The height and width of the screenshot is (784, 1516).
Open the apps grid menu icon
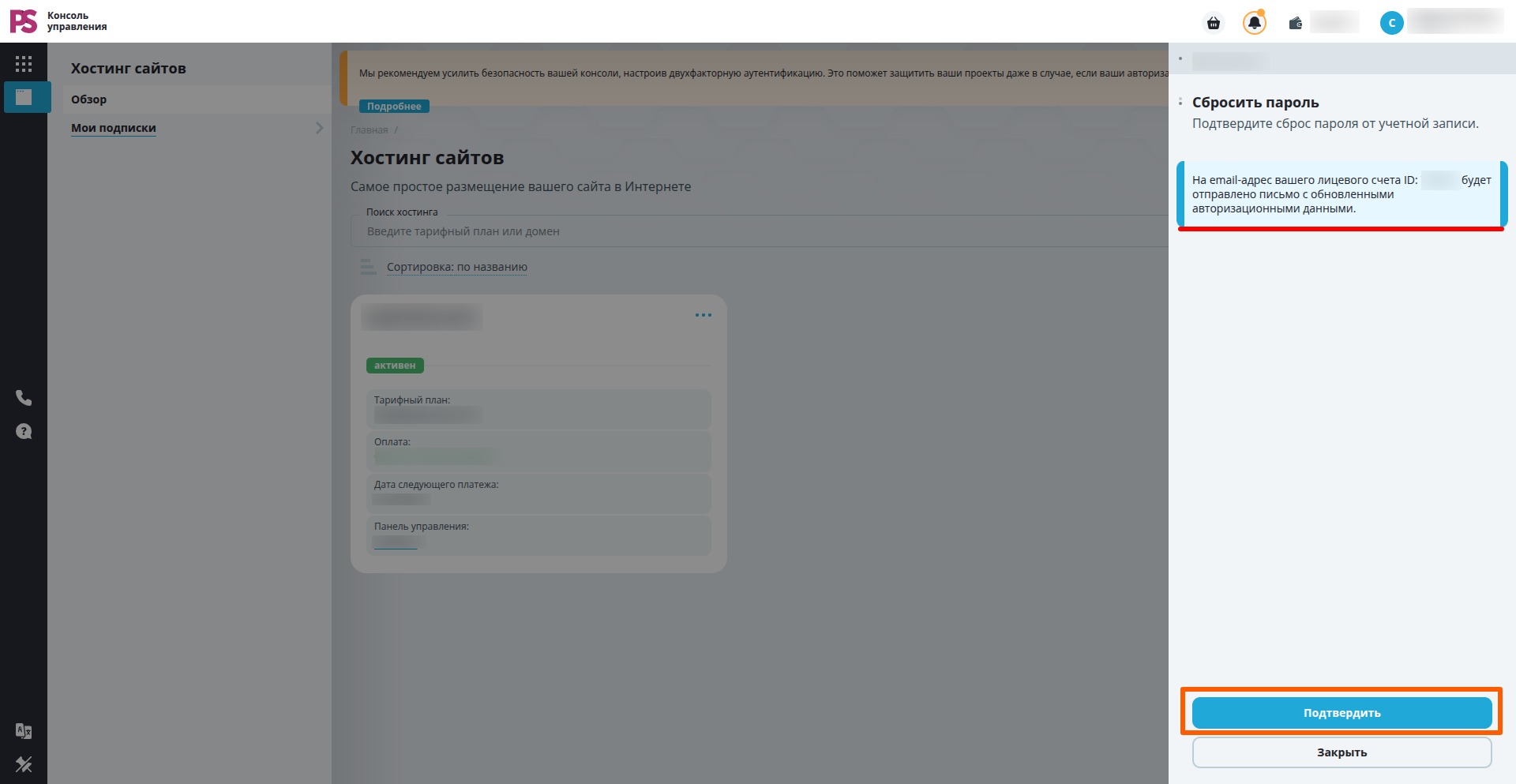pyautogui.click(x=24, y=64)
